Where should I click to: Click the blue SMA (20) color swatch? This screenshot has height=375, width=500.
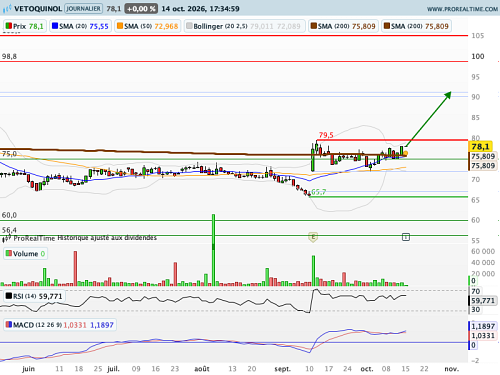coord(55,26)
